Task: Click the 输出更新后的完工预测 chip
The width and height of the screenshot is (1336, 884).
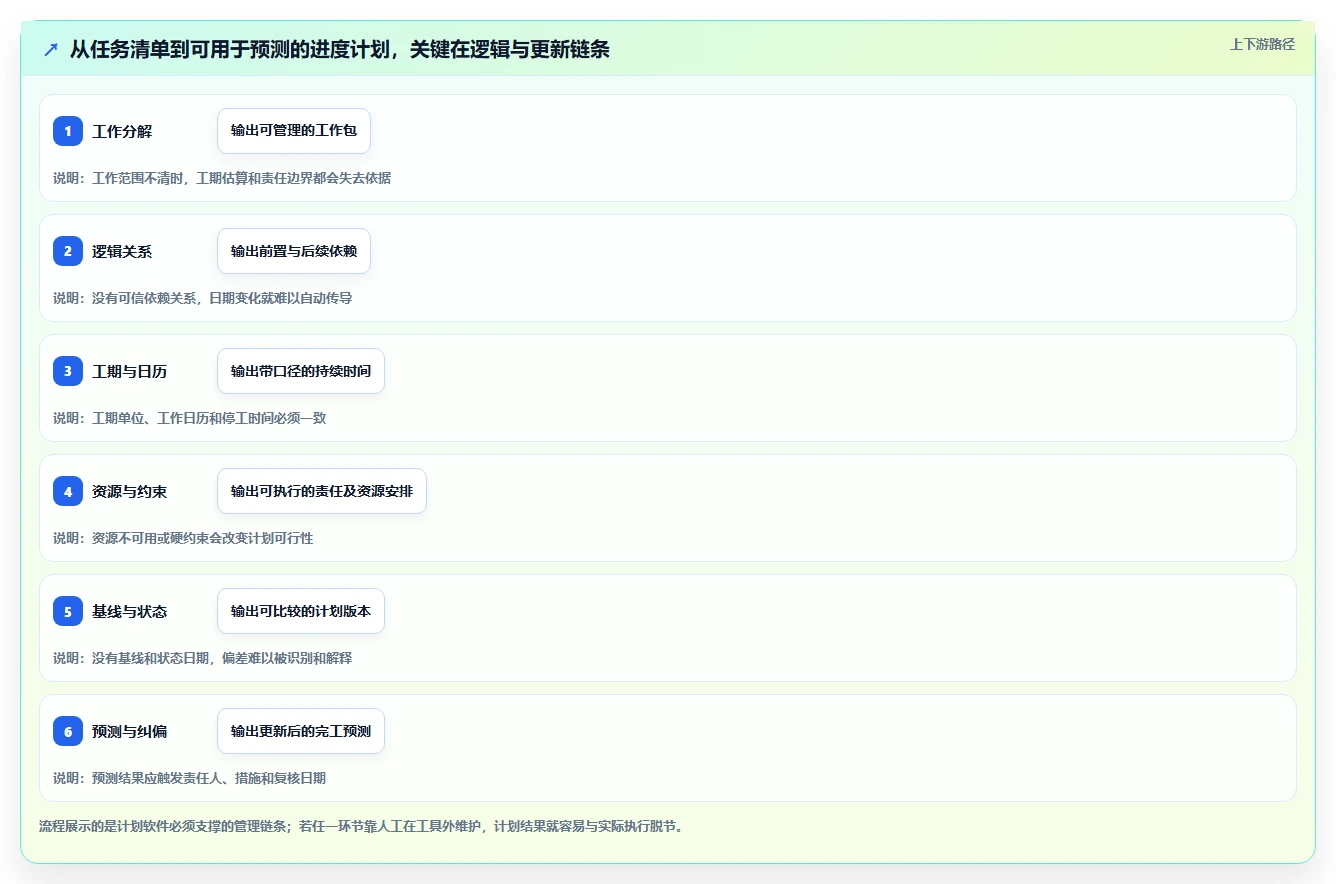Action: click(301, 731)
